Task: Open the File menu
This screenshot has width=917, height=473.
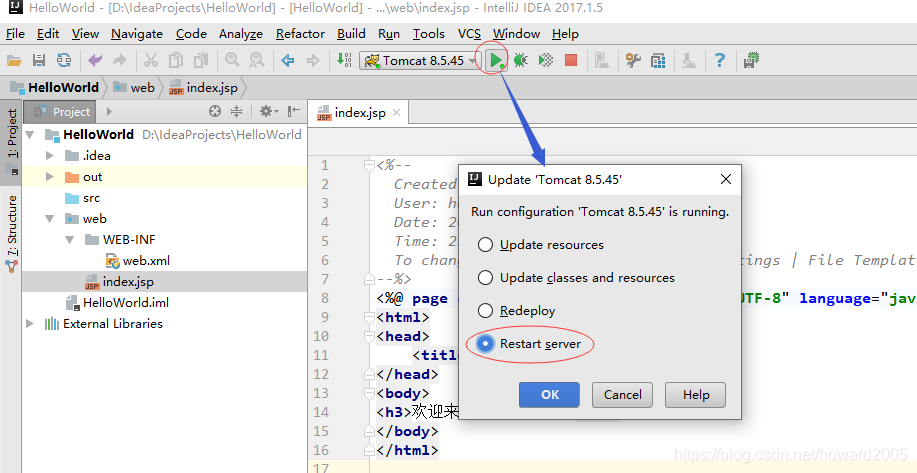Action: pos(15,34)
